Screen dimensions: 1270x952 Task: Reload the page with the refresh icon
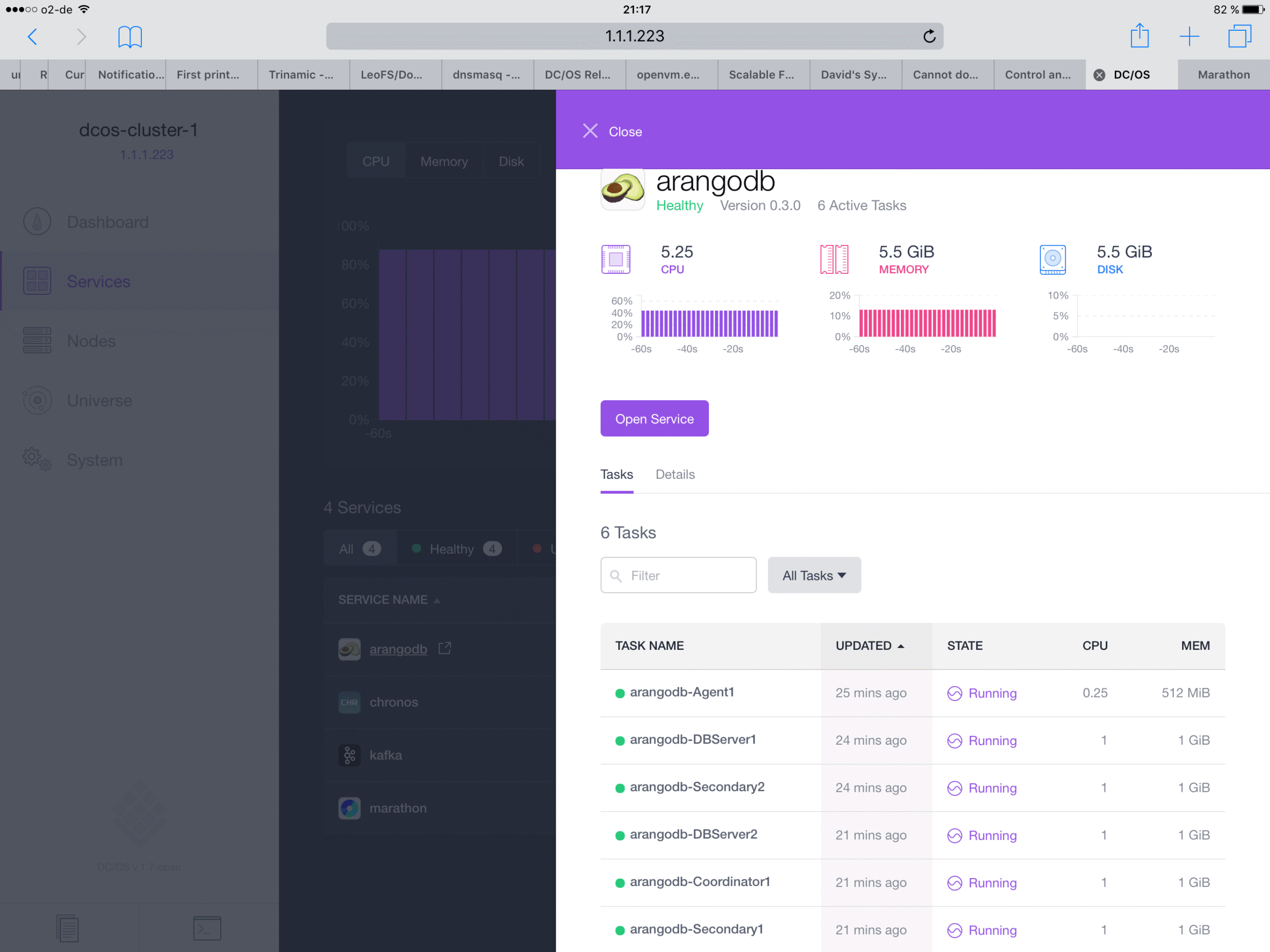coord(929,37)
